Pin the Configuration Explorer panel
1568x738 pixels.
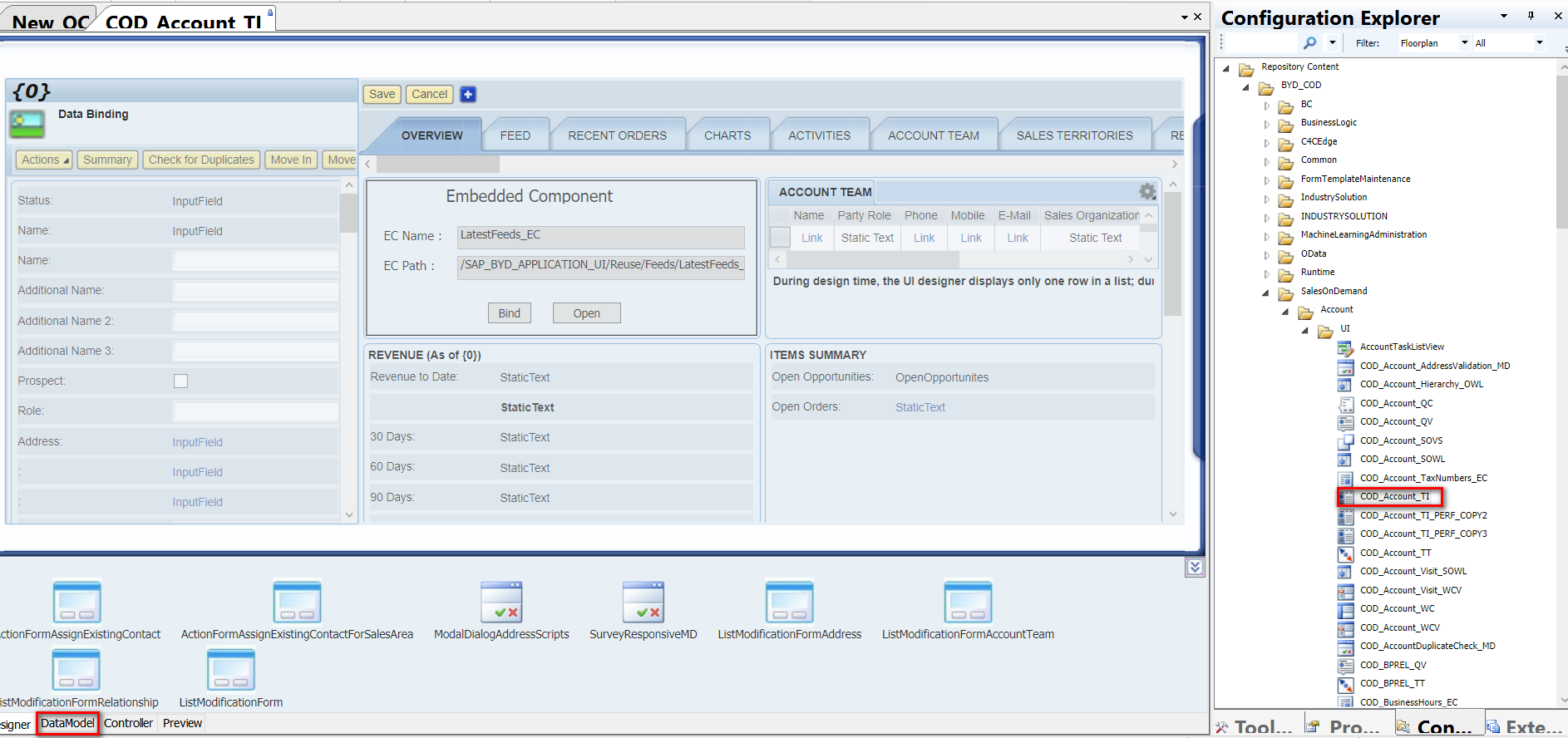(x=1531, y=16)
